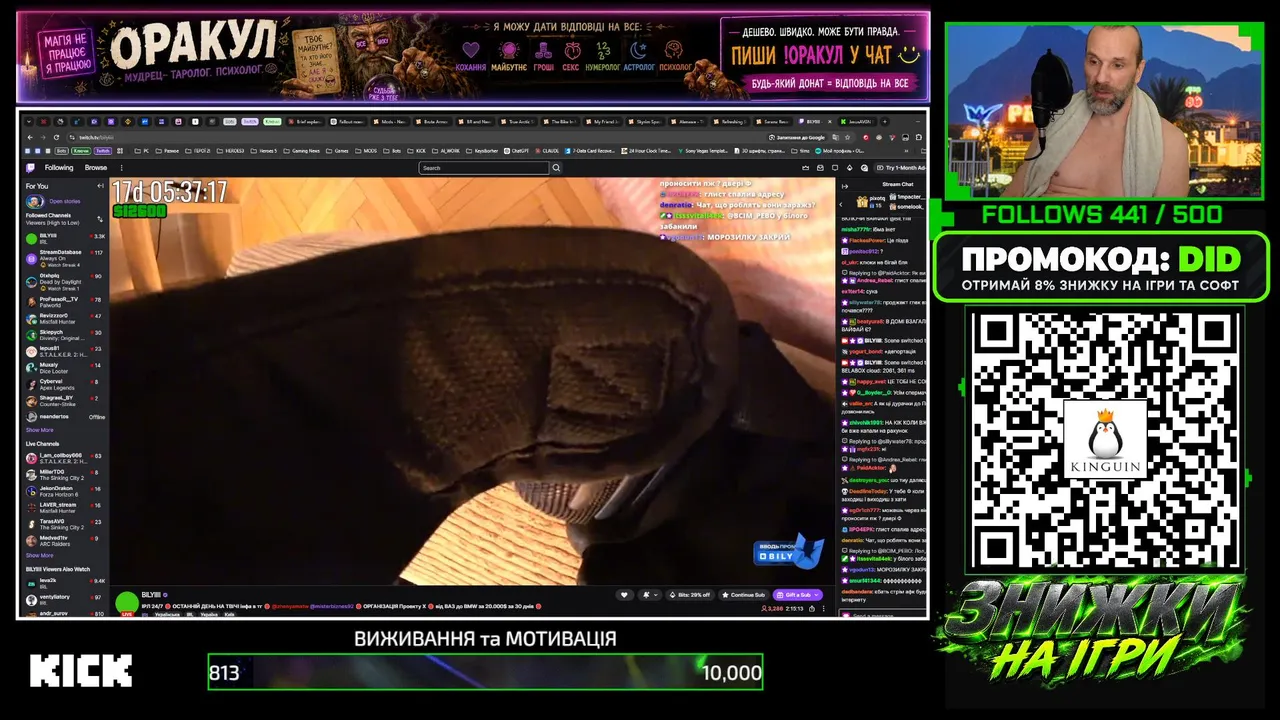Screen dimensions: 1280x720
Task: Expand the PC bookmarks folder
Action: 141,151
